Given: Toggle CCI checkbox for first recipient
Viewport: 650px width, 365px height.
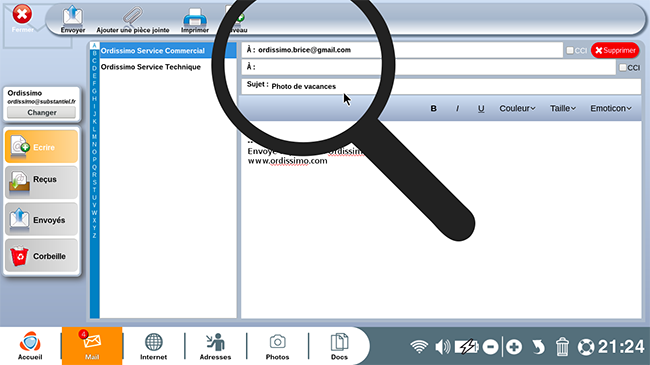Looking at the screenshot, I should (570, 50).
